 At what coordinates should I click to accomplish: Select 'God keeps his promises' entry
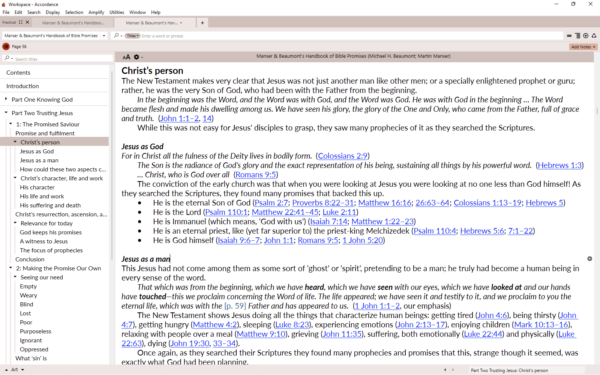51,232
